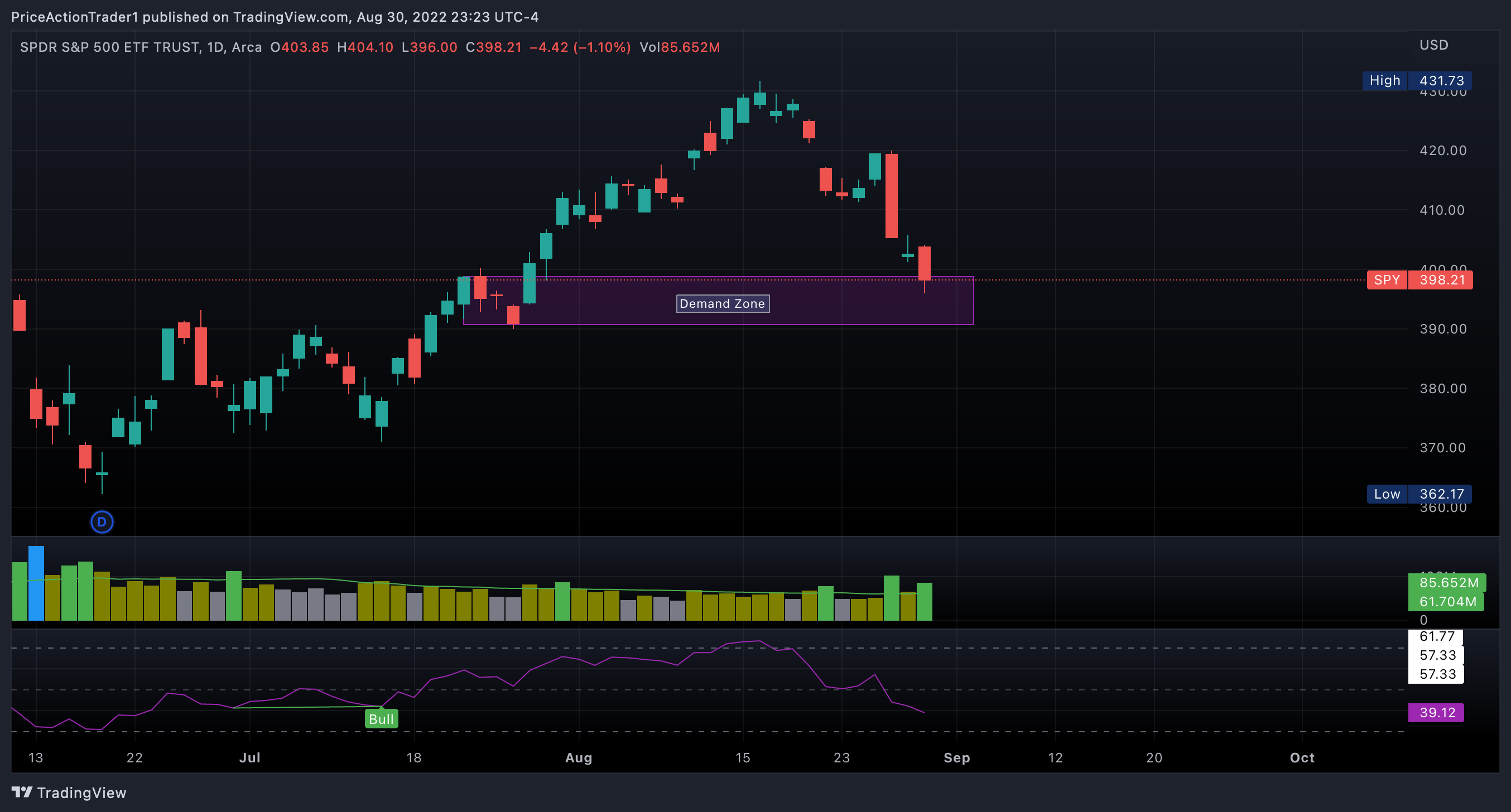Click the high value H404.10

pyautogui.click(x=365, y=47)
